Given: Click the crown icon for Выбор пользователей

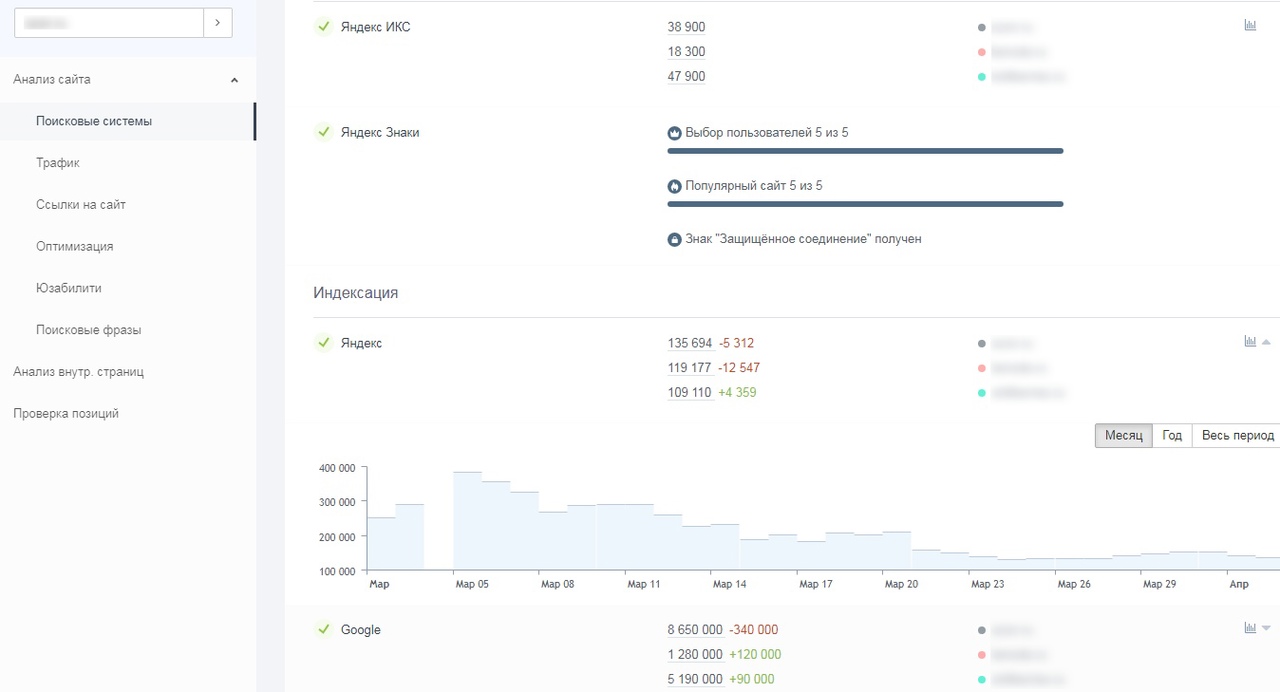Looking at the screenshot, I should coord(674,133).
